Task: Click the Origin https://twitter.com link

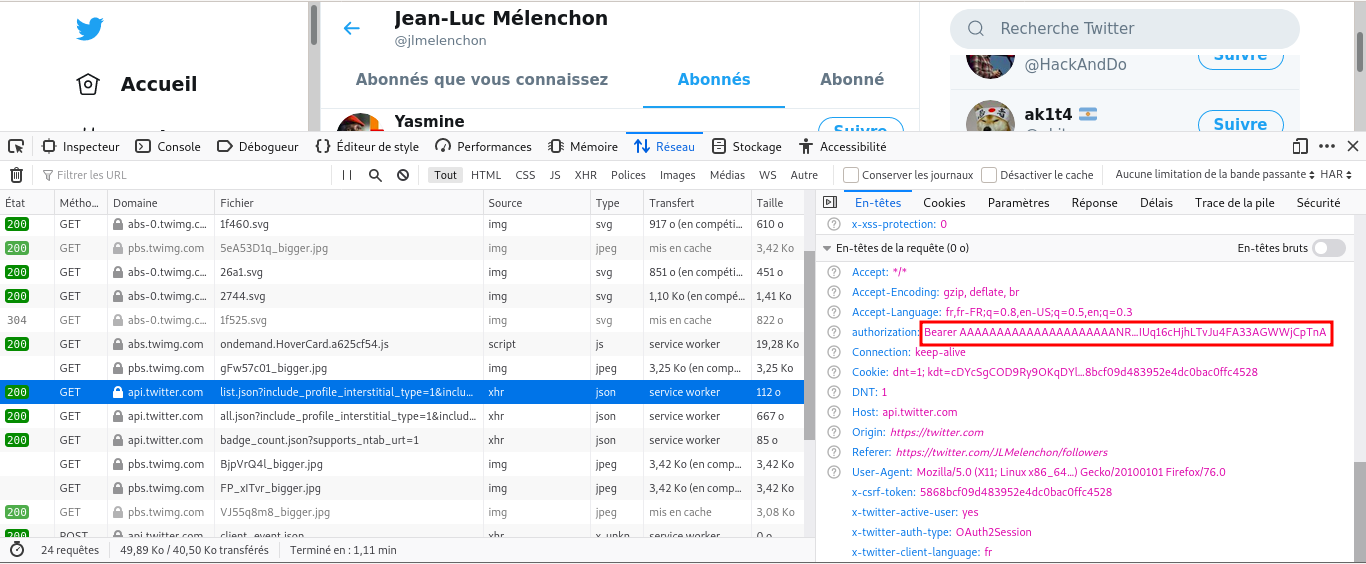Action: click(939, 432)
